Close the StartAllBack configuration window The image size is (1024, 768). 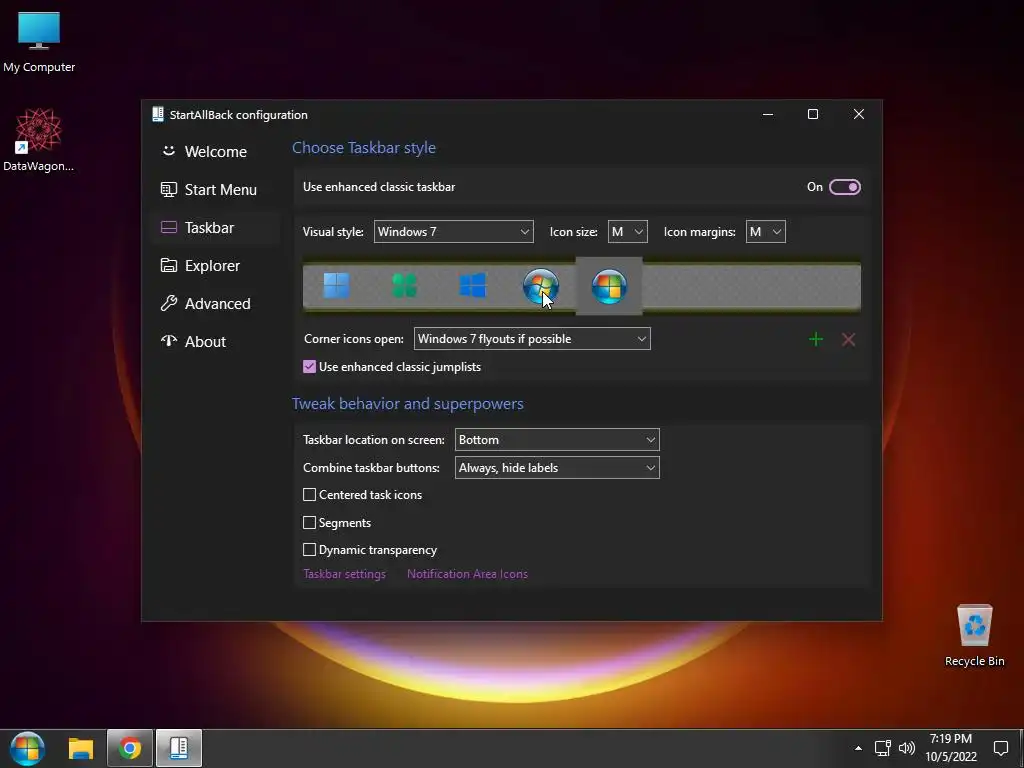859,114
